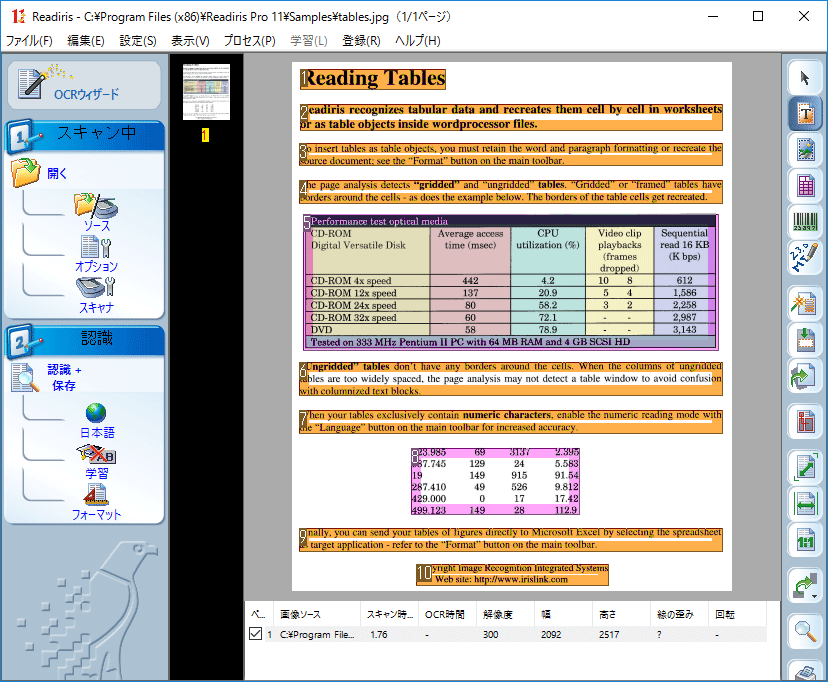Click the 絵の歪み skew column header

pos(680,614)
